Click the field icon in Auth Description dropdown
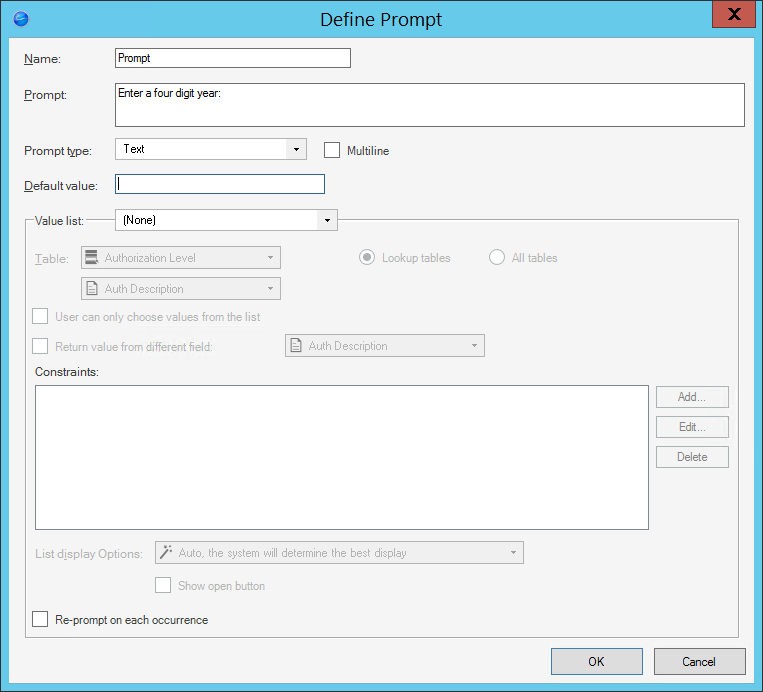 click(x=92, y=289)
